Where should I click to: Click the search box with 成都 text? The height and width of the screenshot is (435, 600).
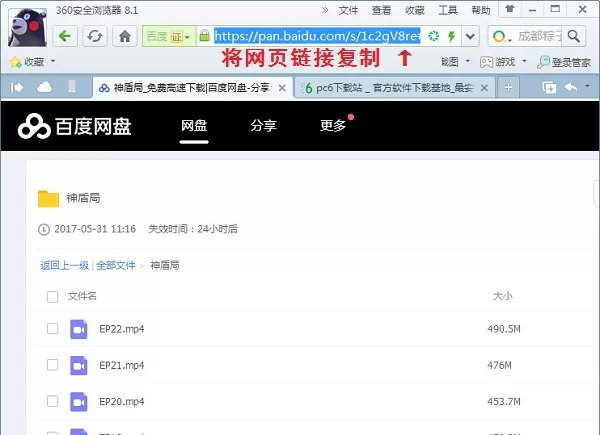[540, 36]
